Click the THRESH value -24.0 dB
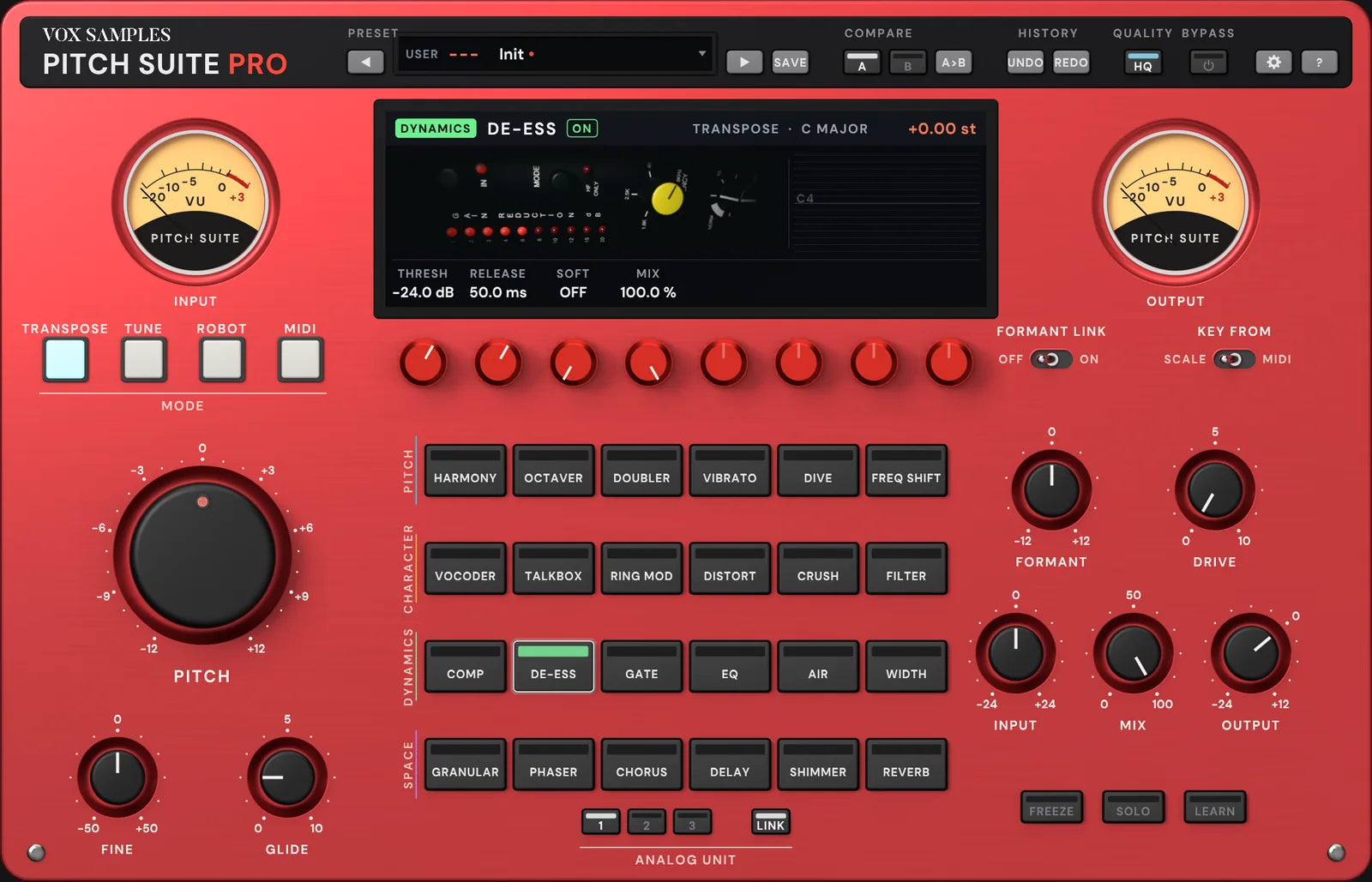 (423, 292)
